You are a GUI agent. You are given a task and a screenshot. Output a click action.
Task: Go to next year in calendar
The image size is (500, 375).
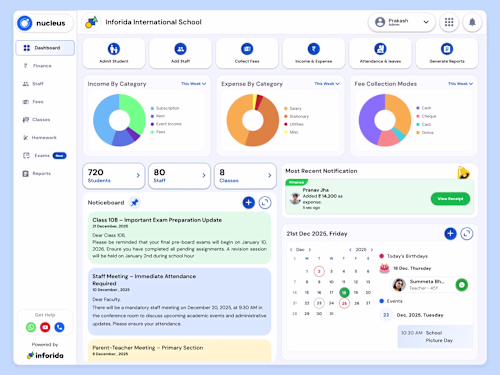coord(372,249)
